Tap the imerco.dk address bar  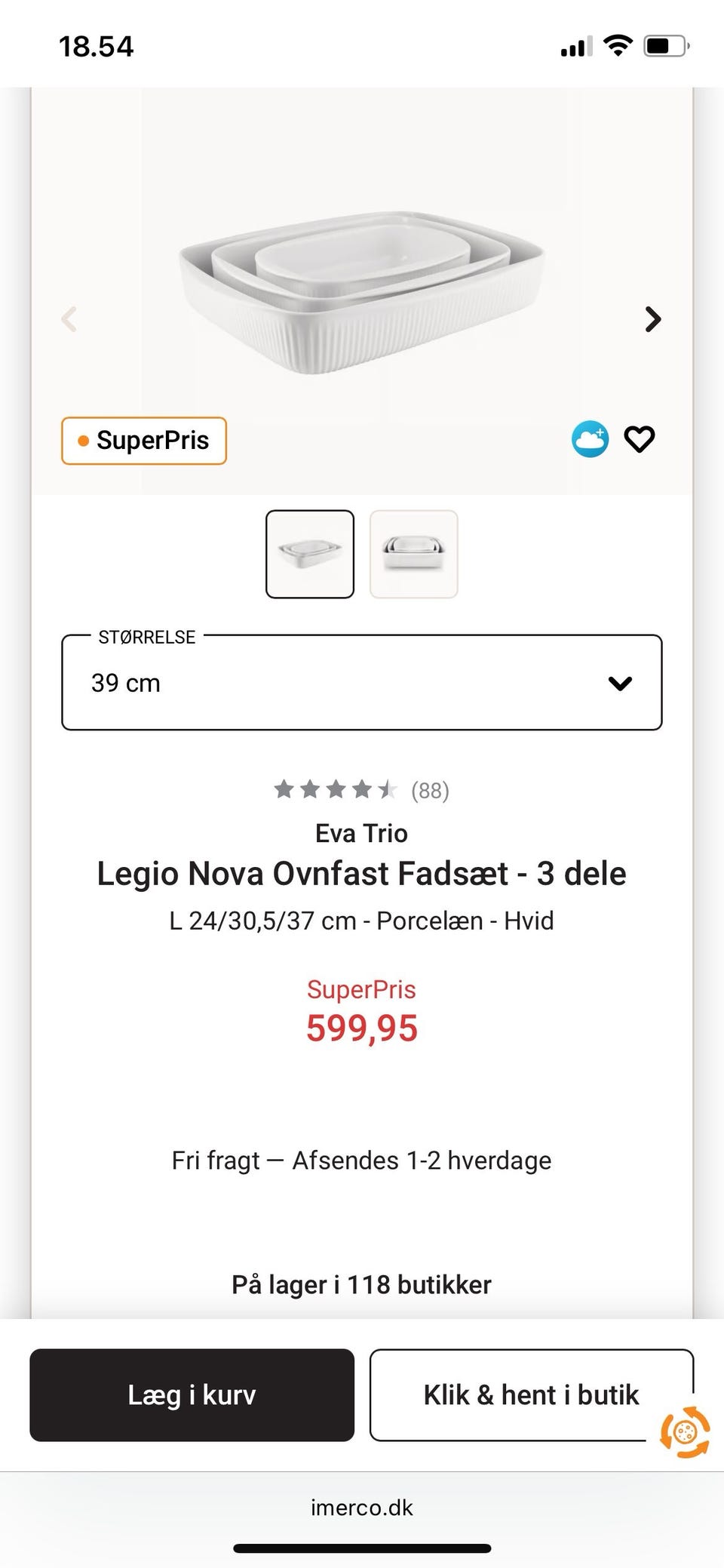tap(362, 1508)
